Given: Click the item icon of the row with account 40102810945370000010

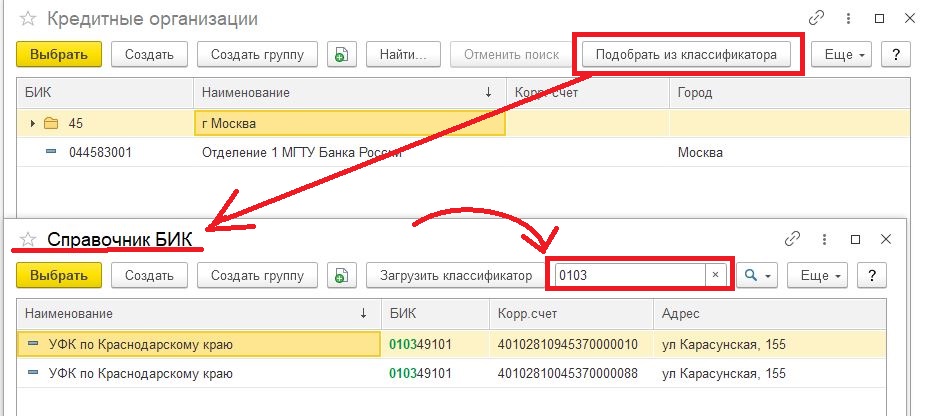Looking at the screenshot, I should (33, 344).
